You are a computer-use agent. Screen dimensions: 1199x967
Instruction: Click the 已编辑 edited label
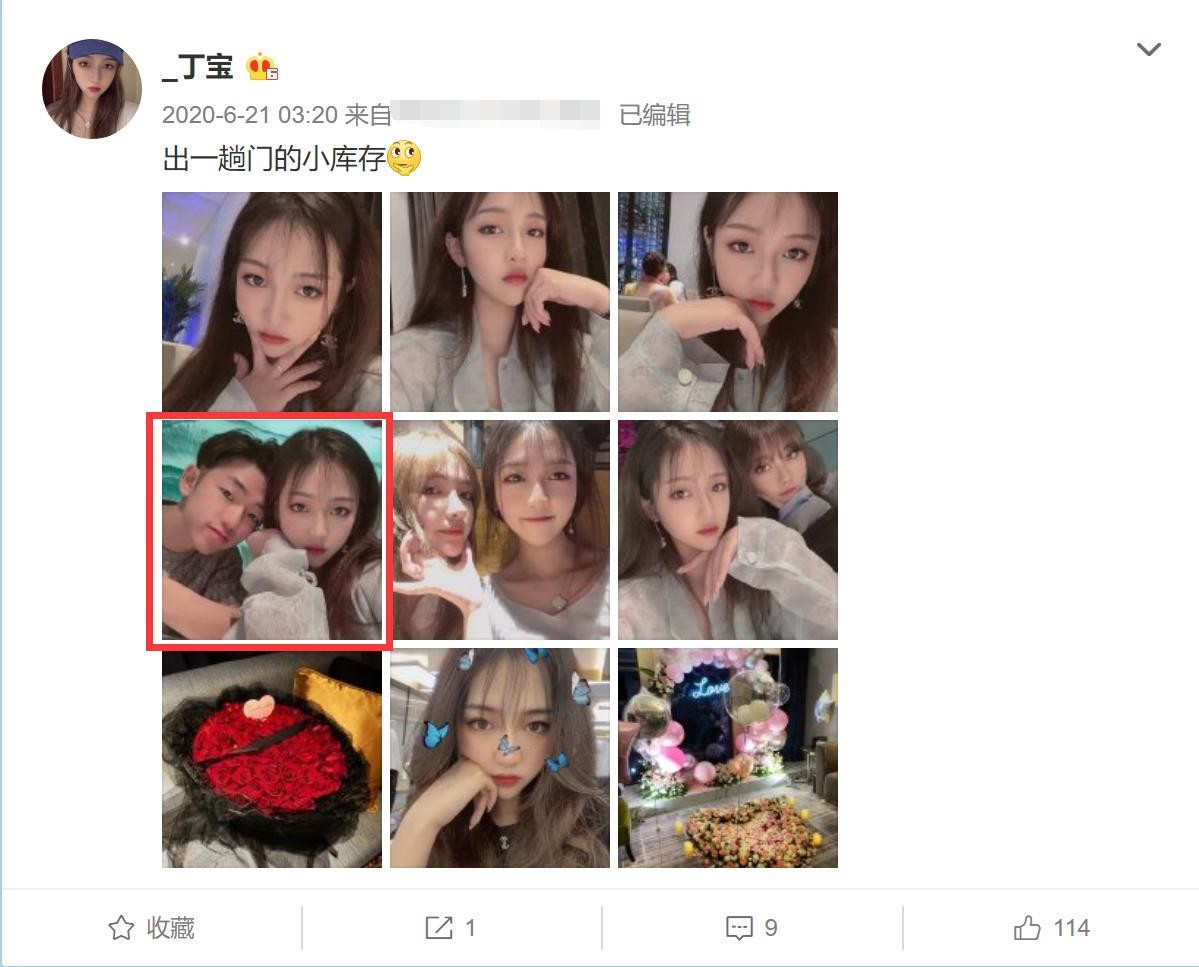point(655,115)
